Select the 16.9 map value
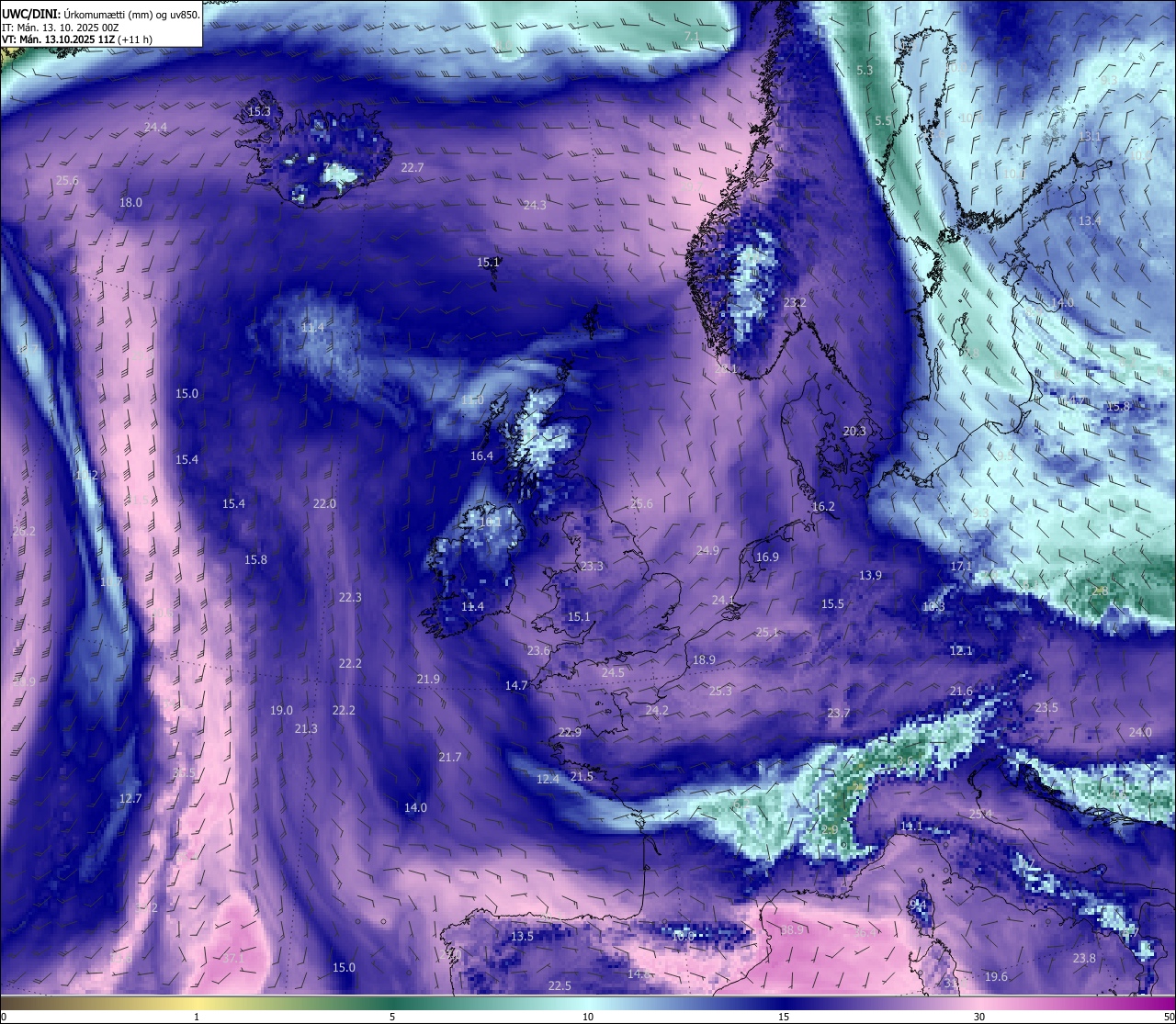The image size is (1176, 1024). tap(767, 557)
